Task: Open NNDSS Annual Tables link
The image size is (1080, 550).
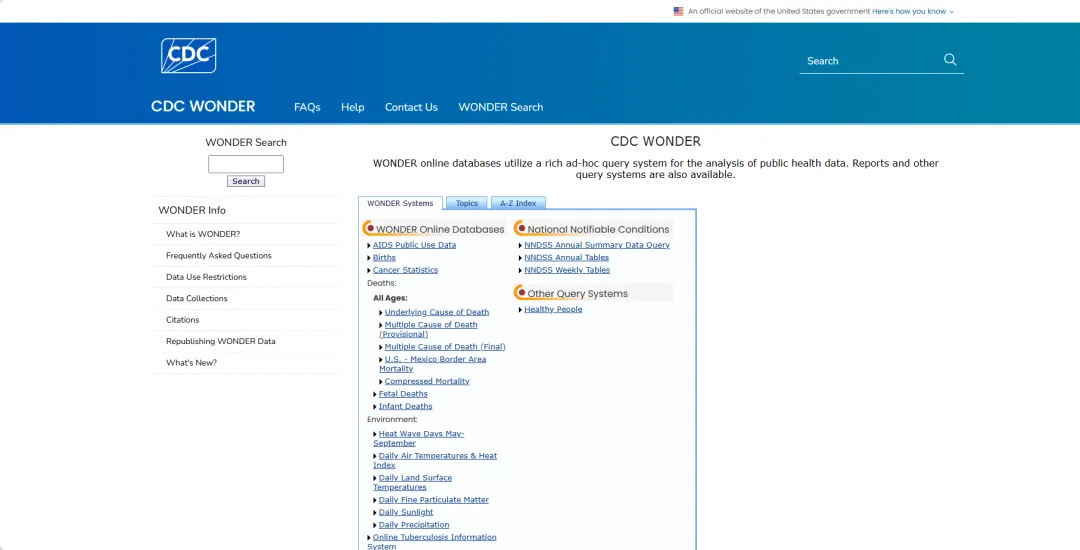Action: click(566, 257)
